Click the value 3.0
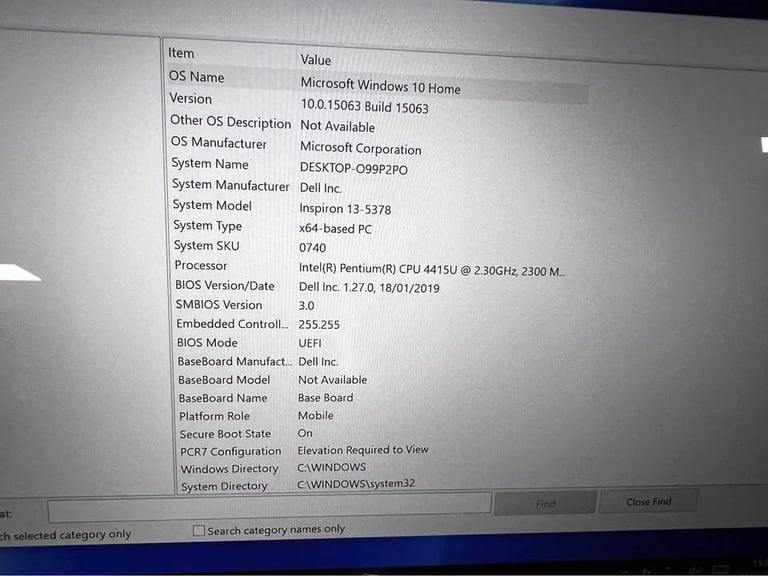 pos(306,306)
